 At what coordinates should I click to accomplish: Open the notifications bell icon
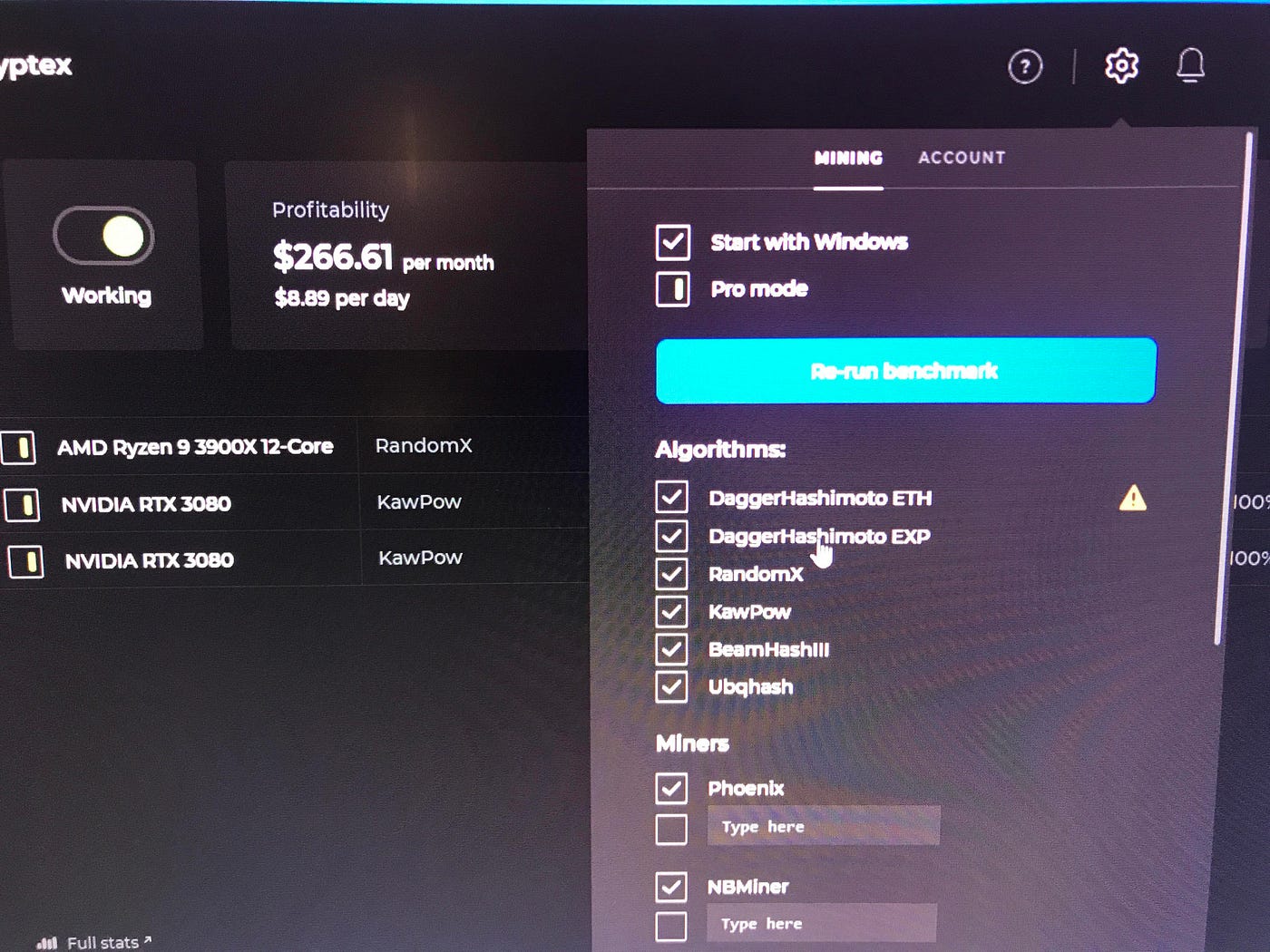(1190, 65)
